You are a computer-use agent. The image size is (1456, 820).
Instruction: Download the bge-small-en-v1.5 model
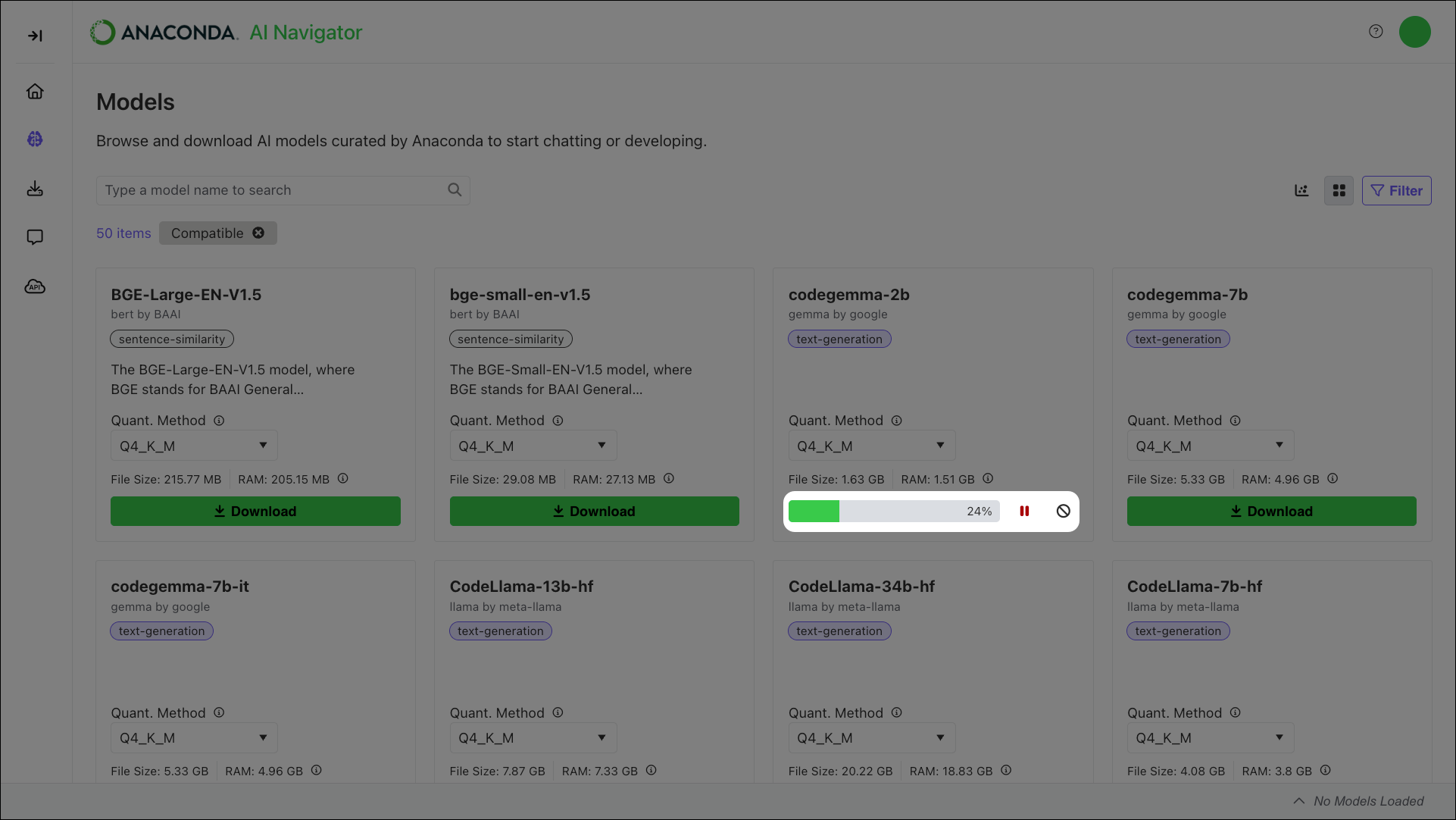tap(595, 511)
